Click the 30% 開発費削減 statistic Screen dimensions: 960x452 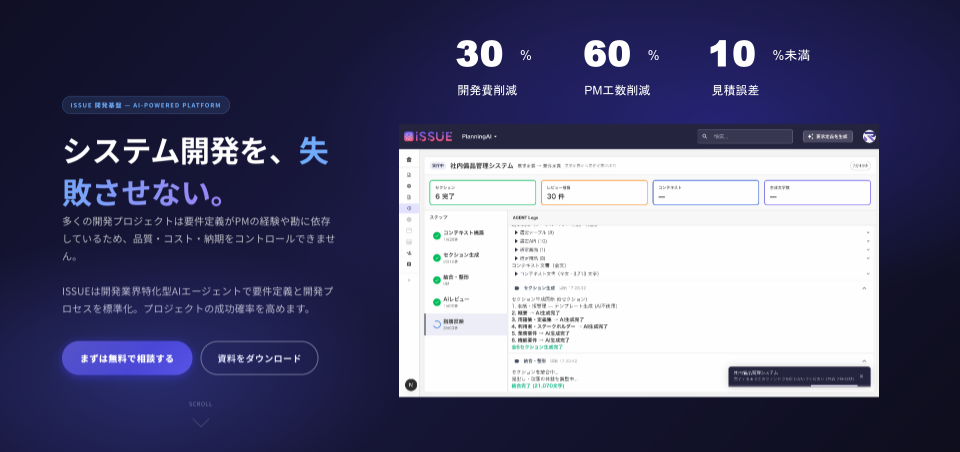(493, 69)
